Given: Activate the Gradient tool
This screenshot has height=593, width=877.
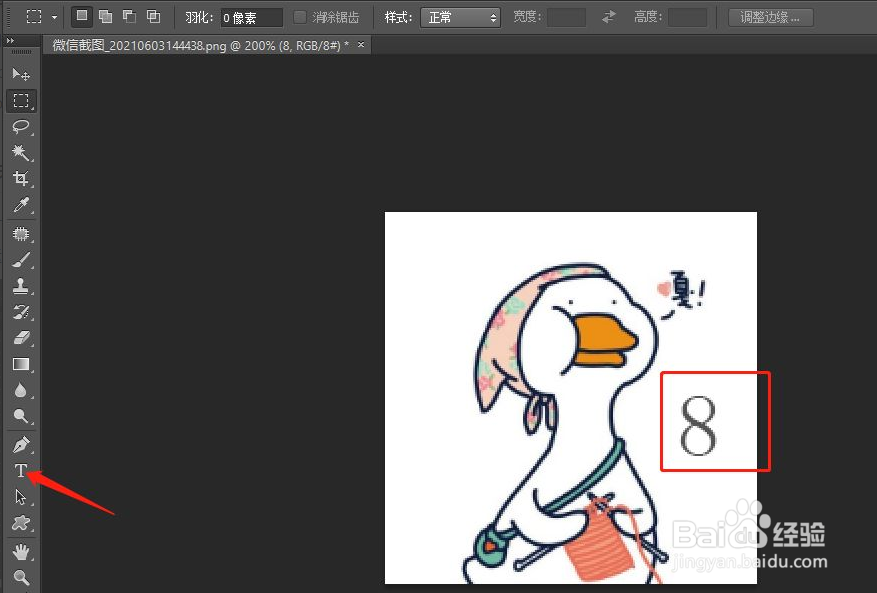Looking at the screenshot, I should pyautogui.click(x=20, y=364).
